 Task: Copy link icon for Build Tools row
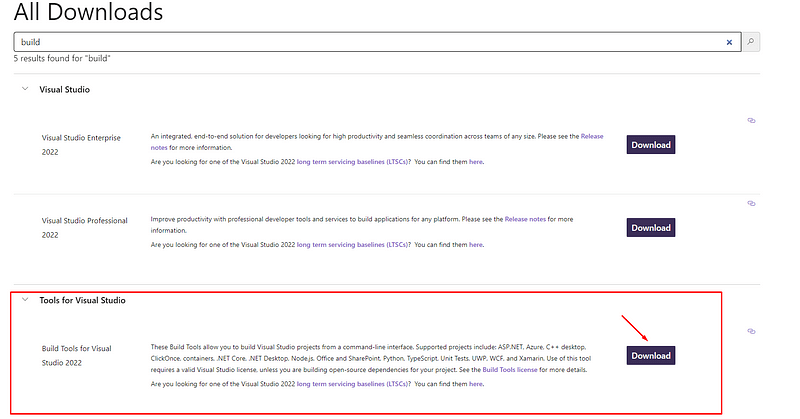click(751, 332)
